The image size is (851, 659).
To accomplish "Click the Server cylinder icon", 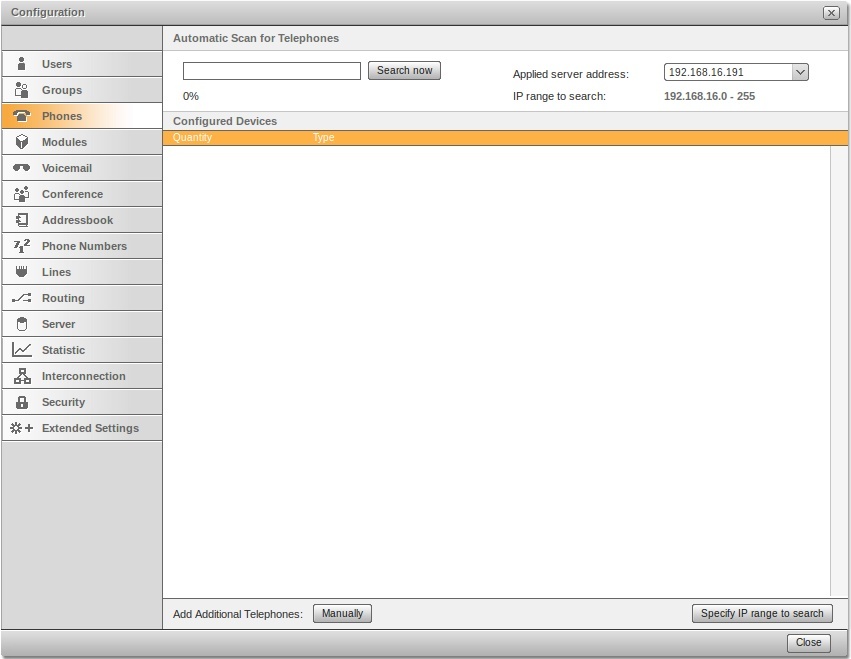I will 22,324.
